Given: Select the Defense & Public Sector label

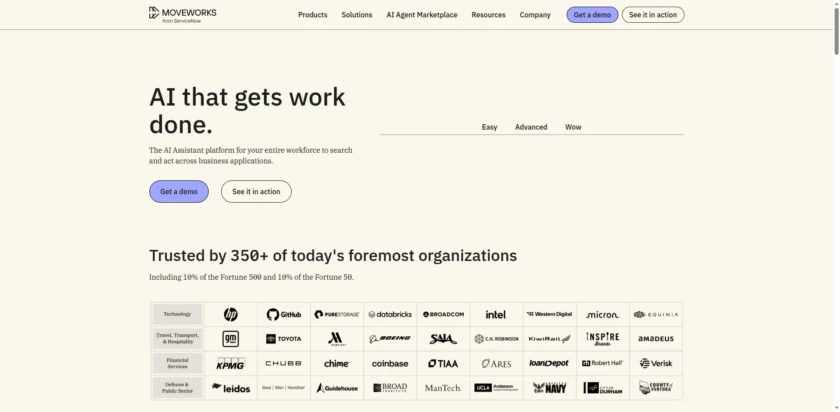Looking at the screenshot, I should click(x=177, y=388).
